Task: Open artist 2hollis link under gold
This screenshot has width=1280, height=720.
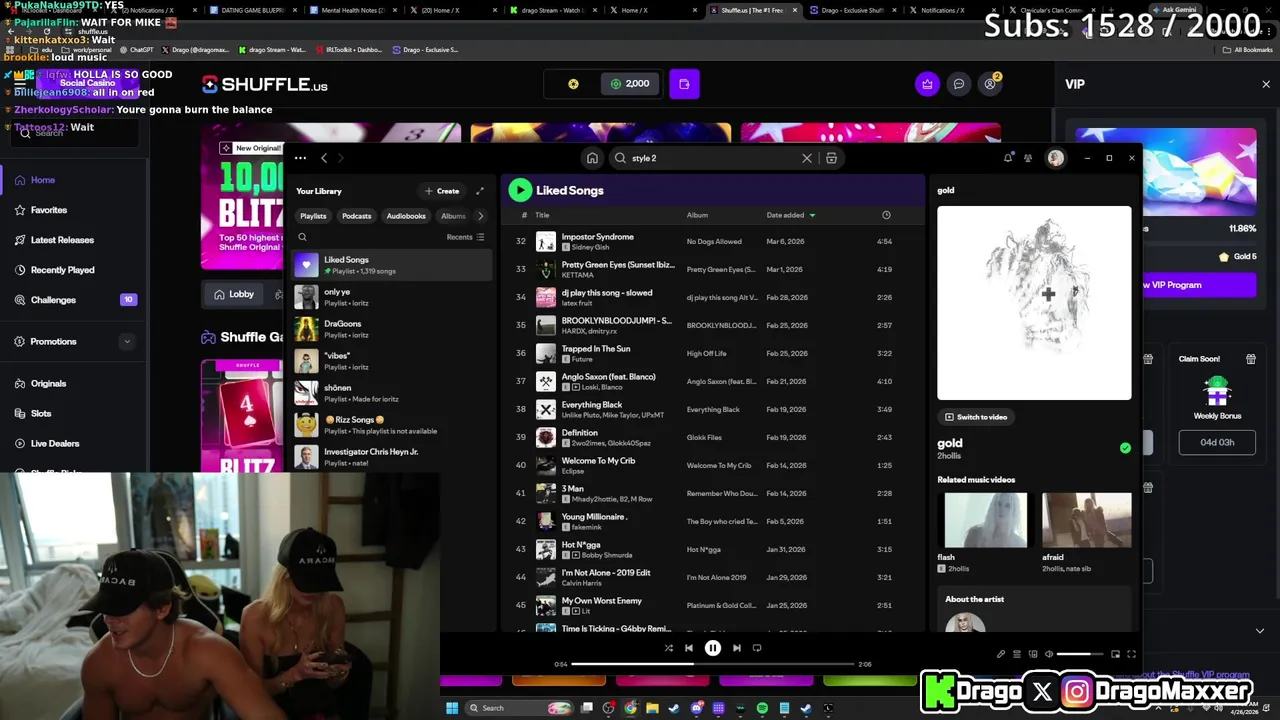Action: coord(949,456)
